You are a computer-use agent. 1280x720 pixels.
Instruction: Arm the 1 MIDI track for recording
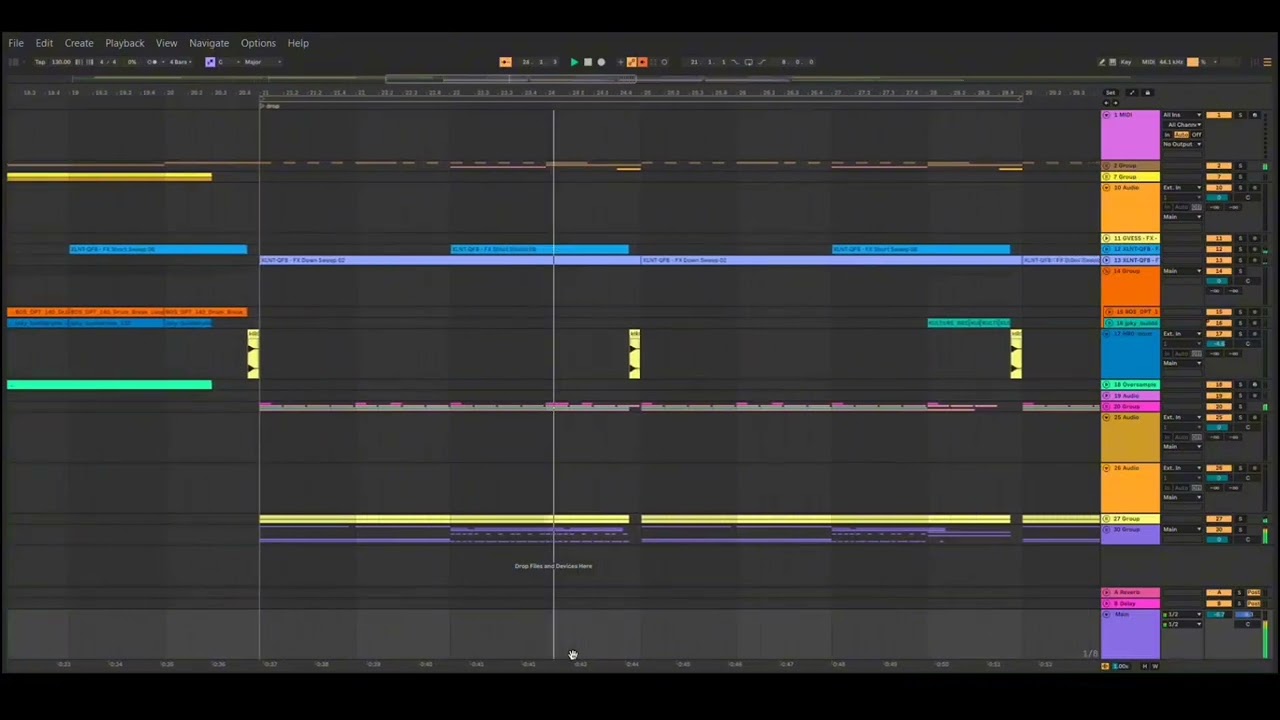(x=1254, y=115)
